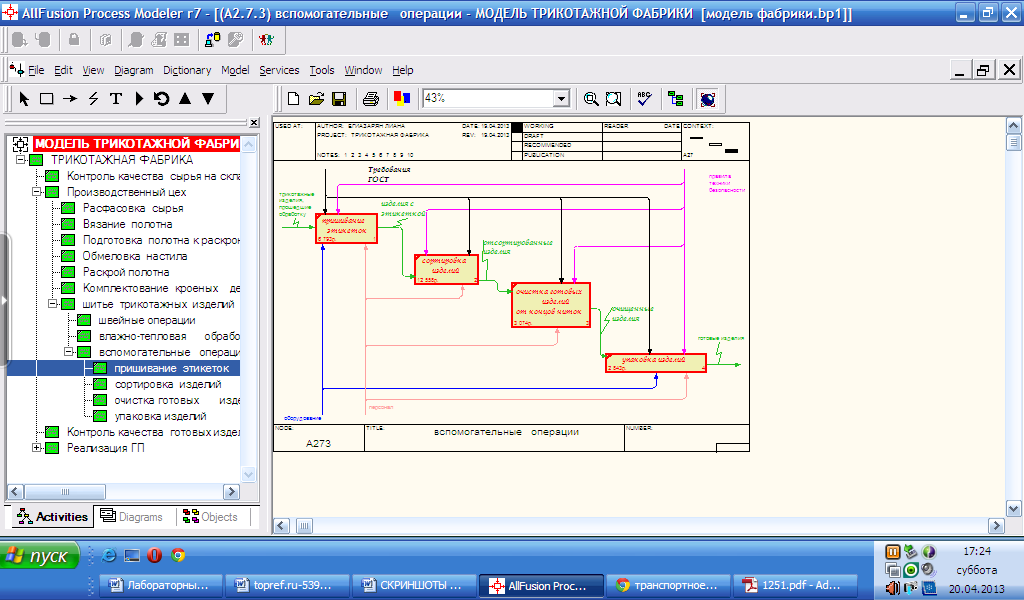The width and height of the screenshot is (1024, 600).
Task: Open the Services menu
Action: [279, 70]
